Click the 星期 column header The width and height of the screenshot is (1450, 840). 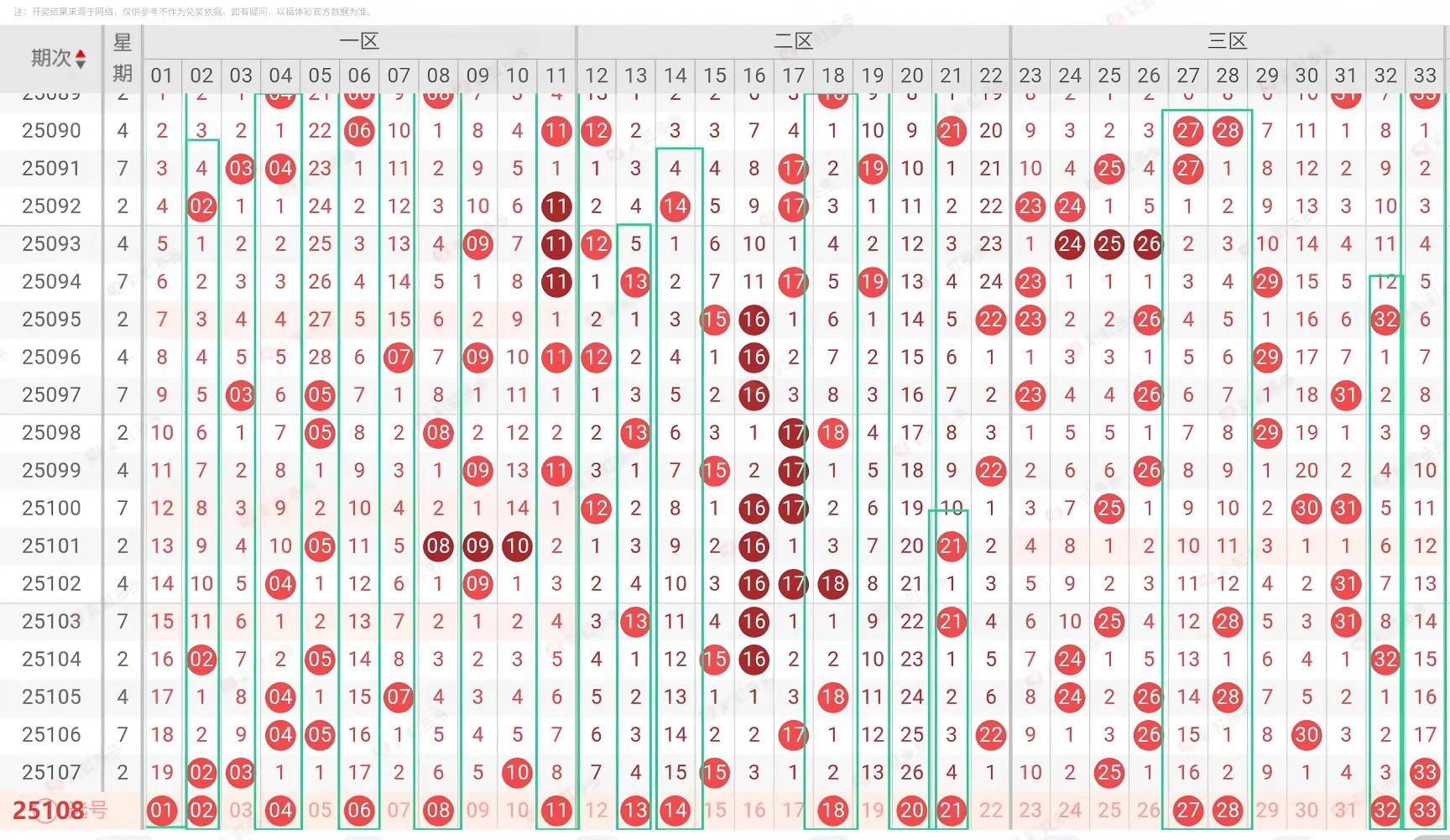[123, 58]
